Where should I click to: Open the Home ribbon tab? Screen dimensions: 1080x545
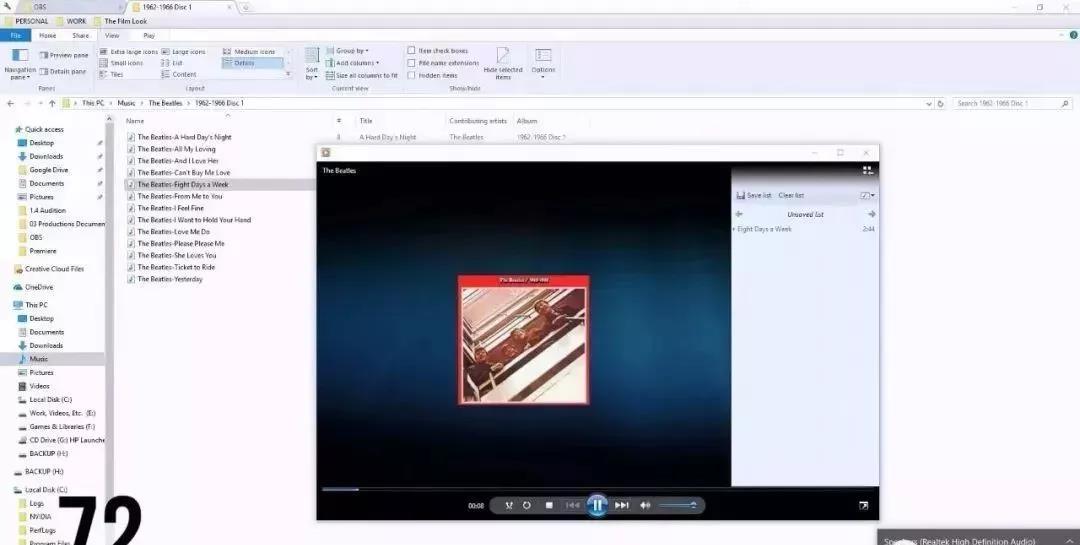tap(47, 35)
